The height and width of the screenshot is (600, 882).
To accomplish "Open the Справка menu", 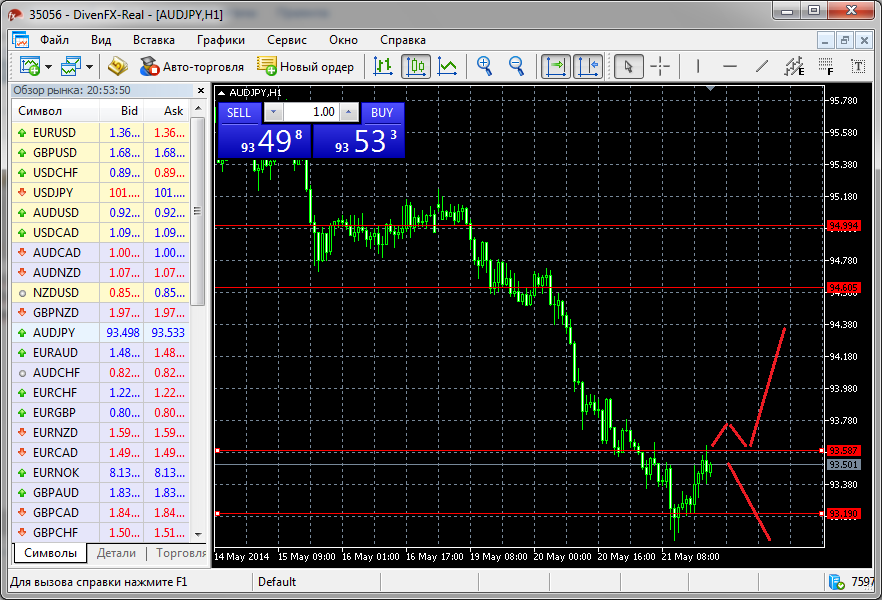I will (x=403, y=40).
